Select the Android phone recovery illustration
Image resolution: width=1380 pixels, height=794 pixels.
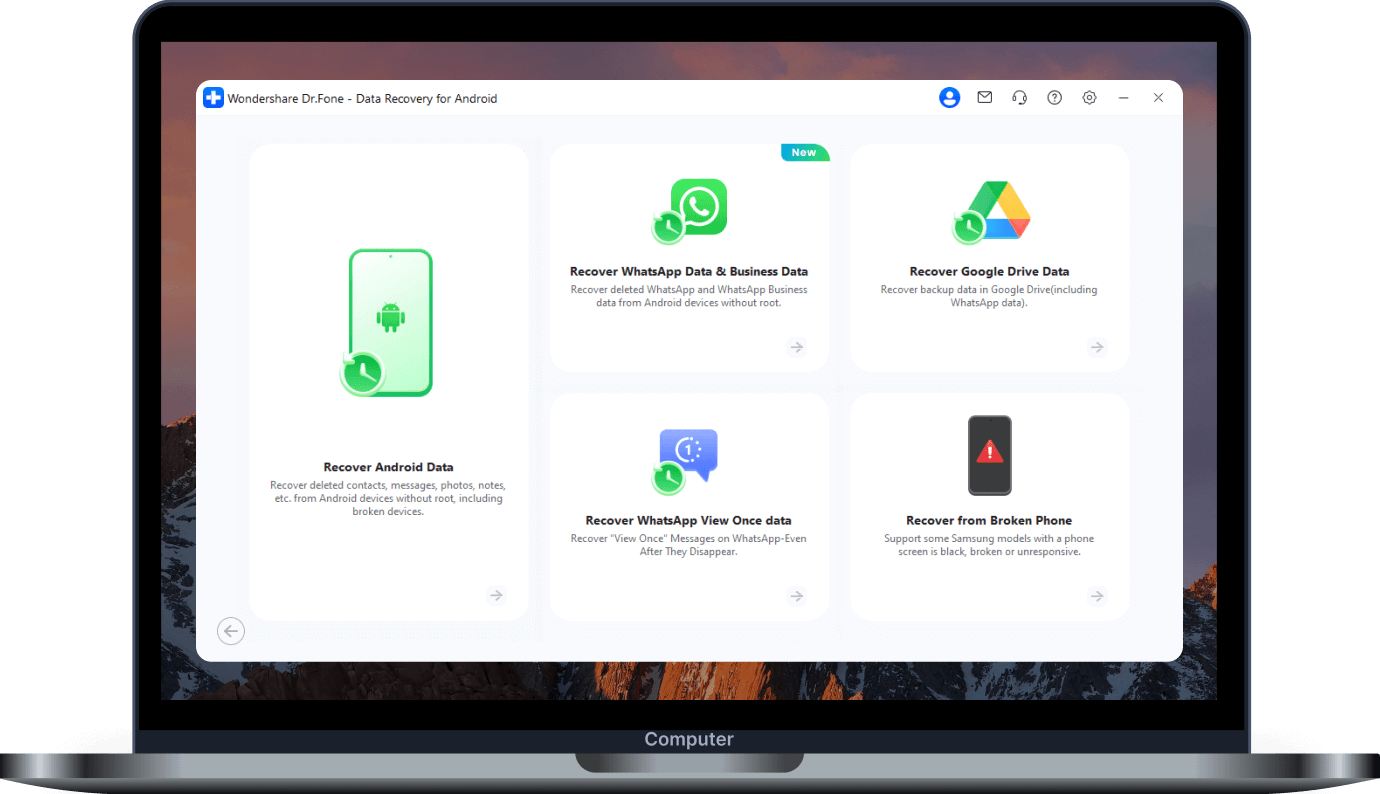pyautogui.click(x=388, y=322)
